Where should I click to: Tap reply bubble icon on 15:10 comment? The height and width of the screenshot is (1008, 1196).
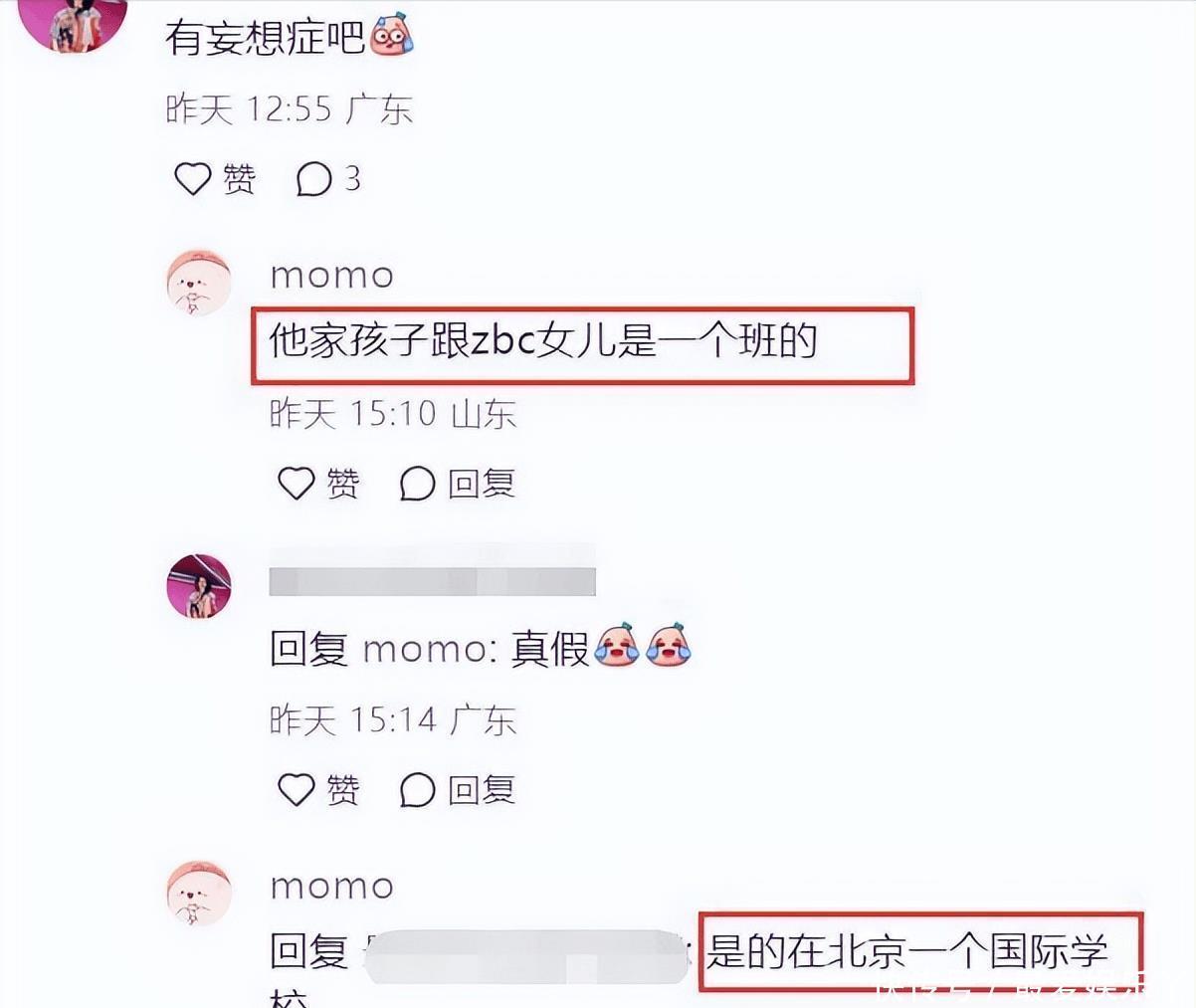(x=417, y=485)
